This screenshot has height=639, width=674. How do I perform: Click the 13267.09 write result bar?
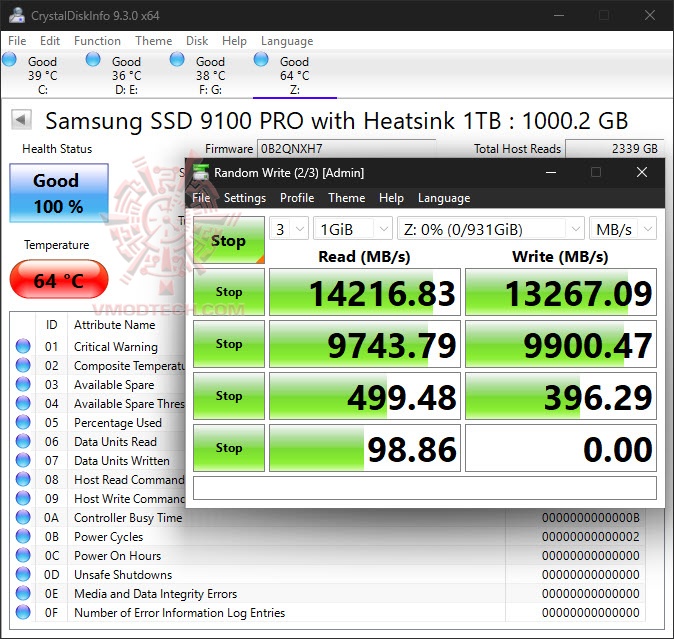tap(561, 292)
